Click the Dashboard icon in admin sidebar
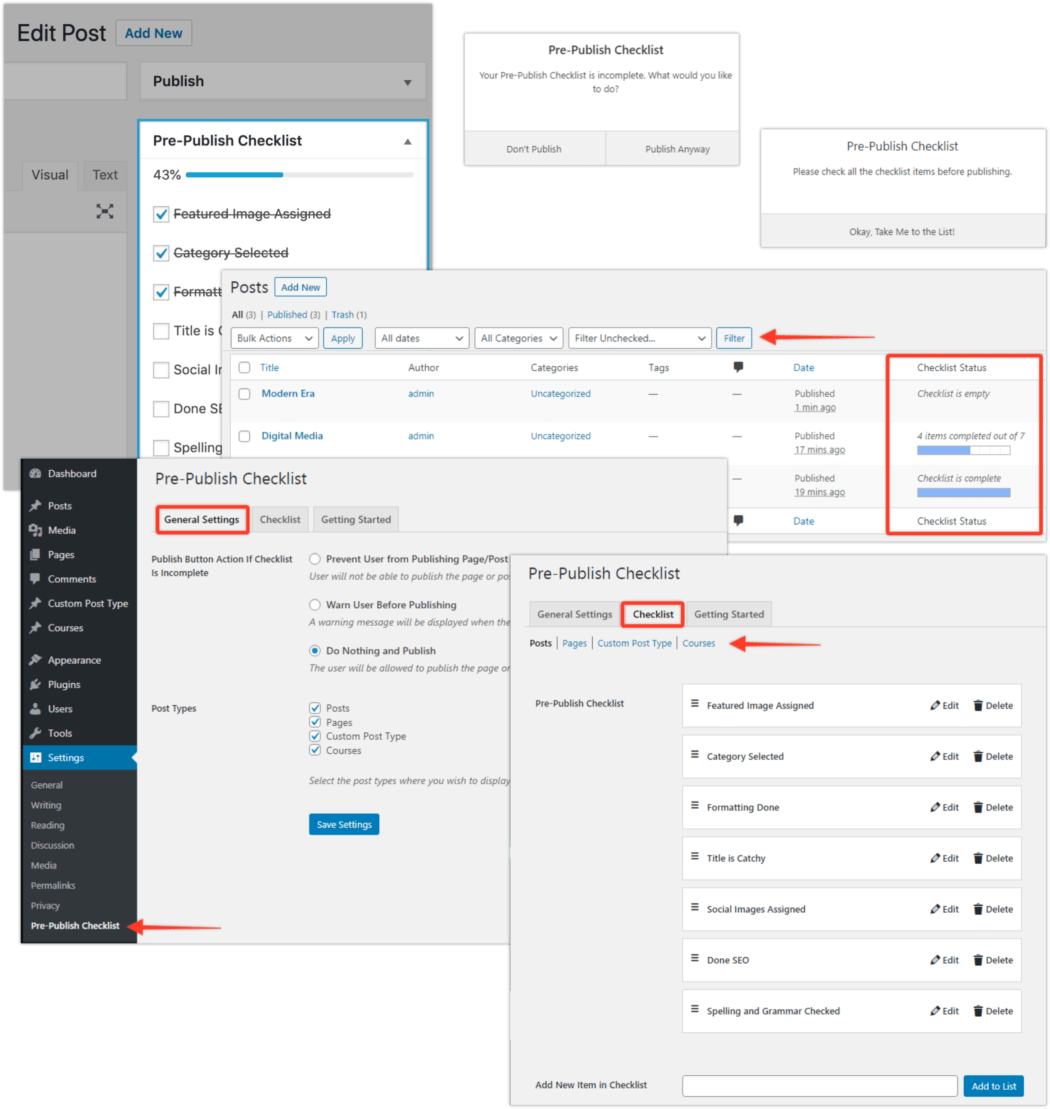 (35, 473)
